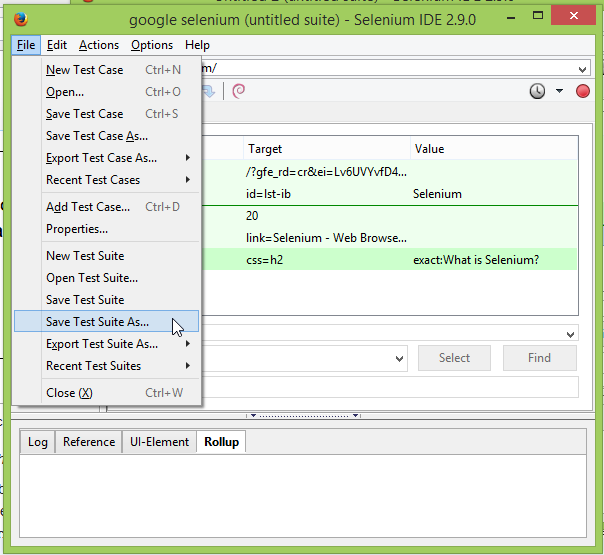
Task: Click the clock scheduler icon
Action: pos(537,91)
